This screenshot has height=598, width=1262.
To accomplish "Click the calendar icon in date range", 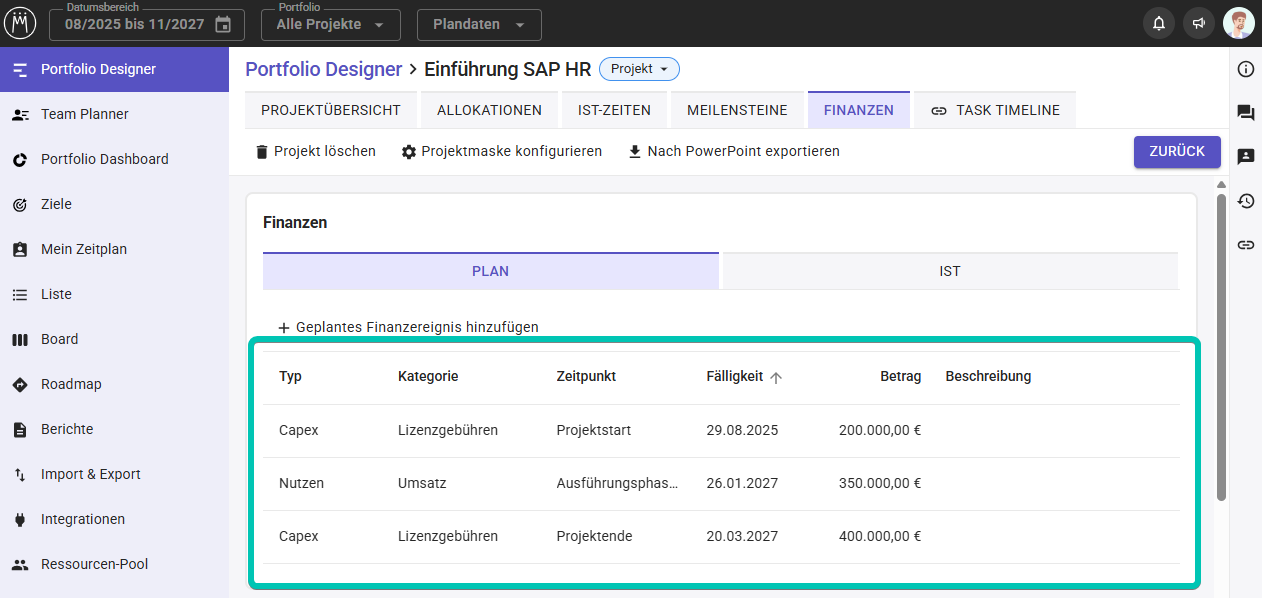I will pos(223,24).
